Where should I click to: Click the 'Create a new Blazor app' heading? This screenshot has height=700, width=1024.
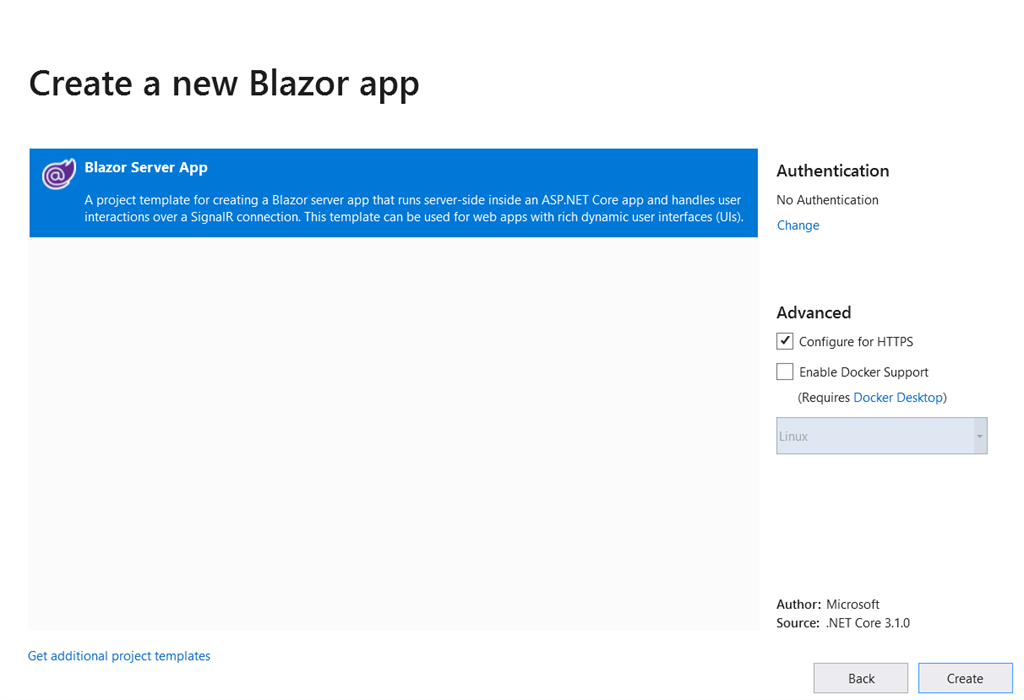[x=224, y=84]
